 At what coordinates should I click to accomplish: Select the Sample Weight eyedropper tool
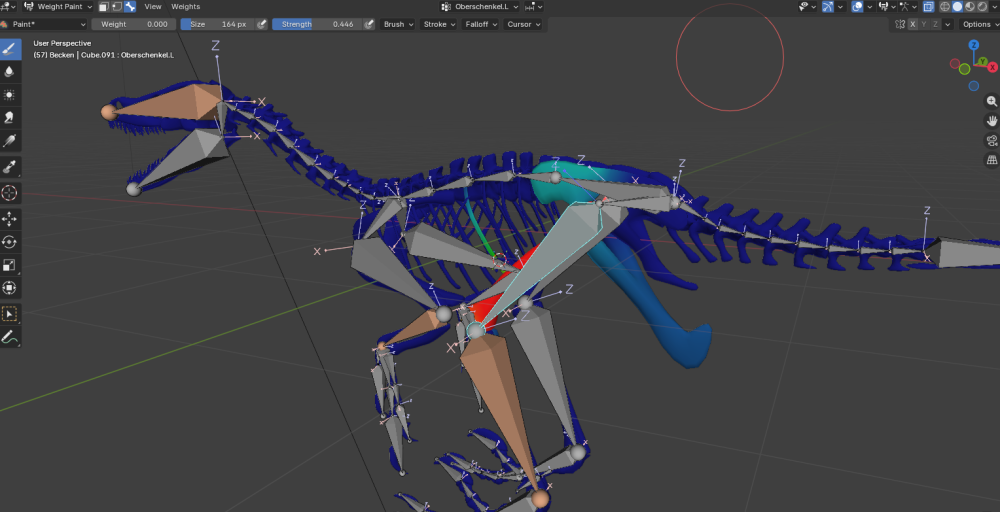[x=10, y=167]
